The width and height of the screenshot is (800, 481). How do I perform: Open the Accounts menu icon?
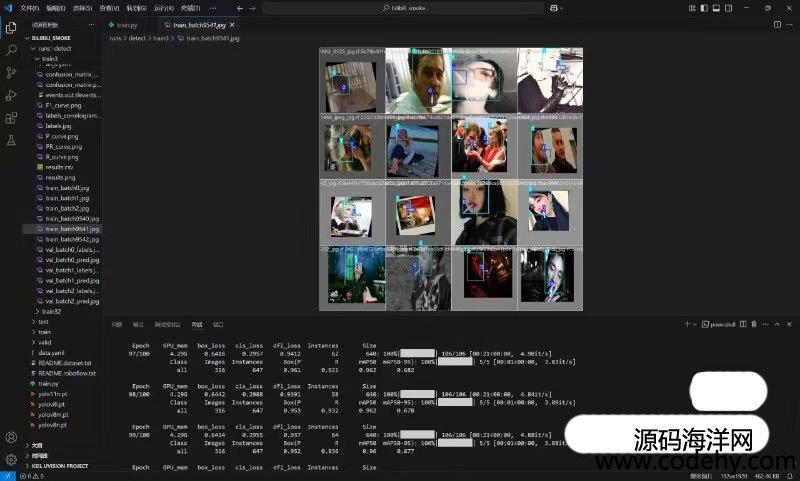(11, 437)
